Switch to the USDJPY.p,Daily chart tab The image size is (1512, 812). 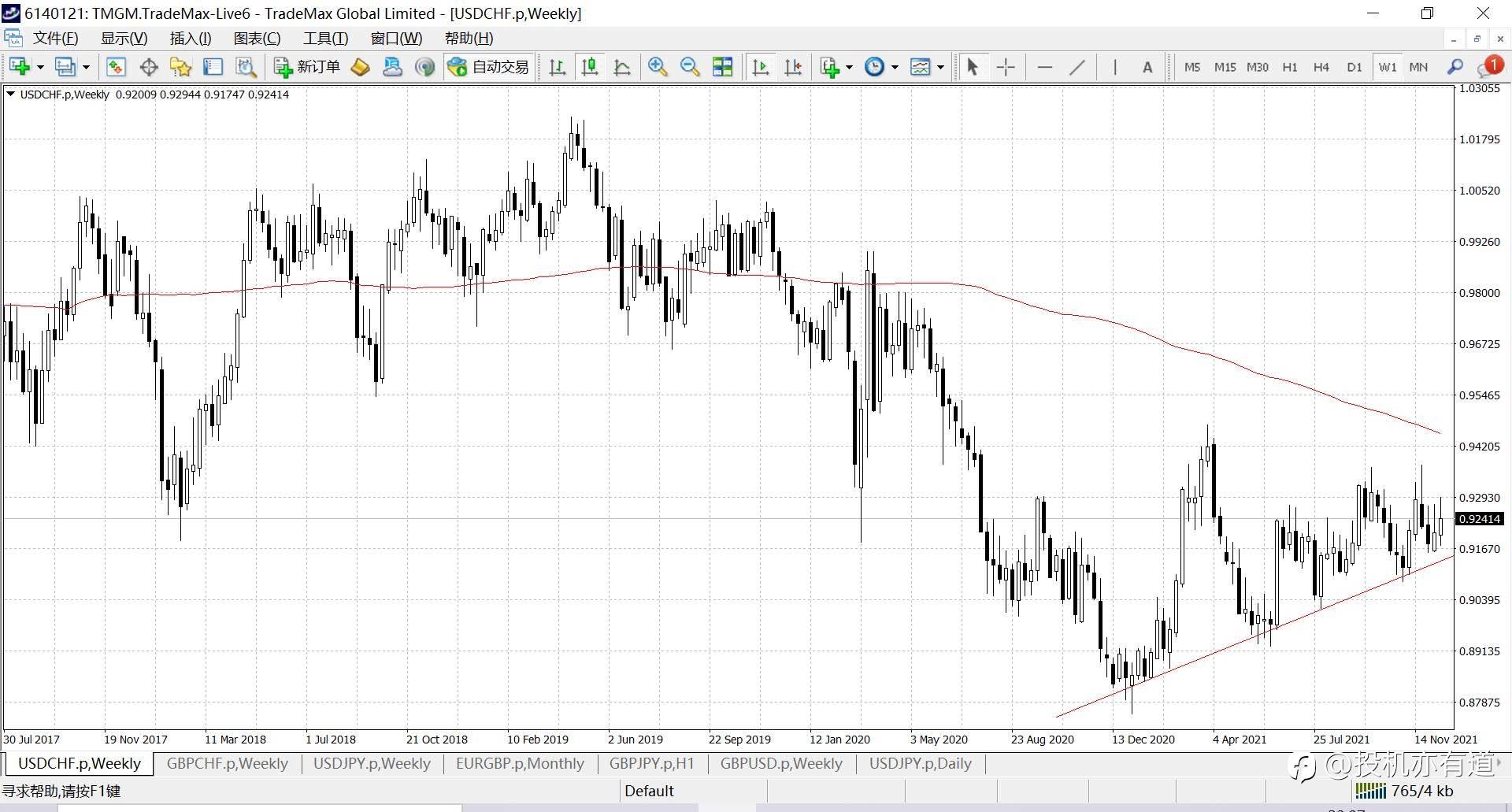tap(920, 763)
